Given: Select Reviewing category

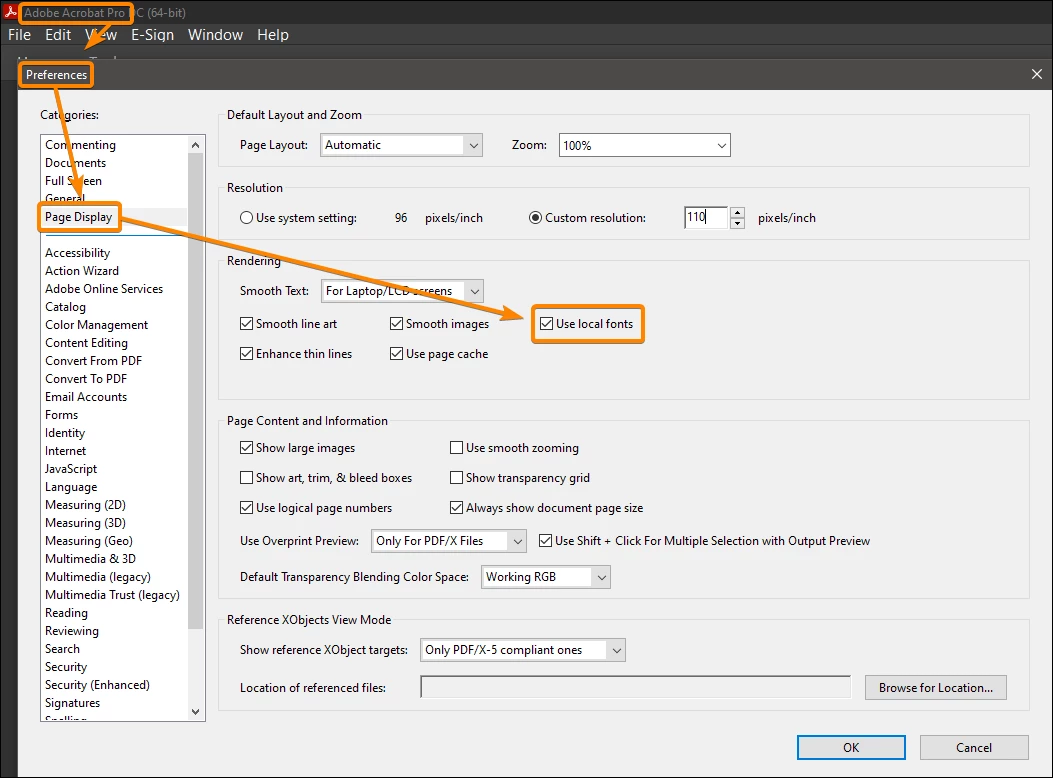Looking at the screenshot, I should pos(72,631).
